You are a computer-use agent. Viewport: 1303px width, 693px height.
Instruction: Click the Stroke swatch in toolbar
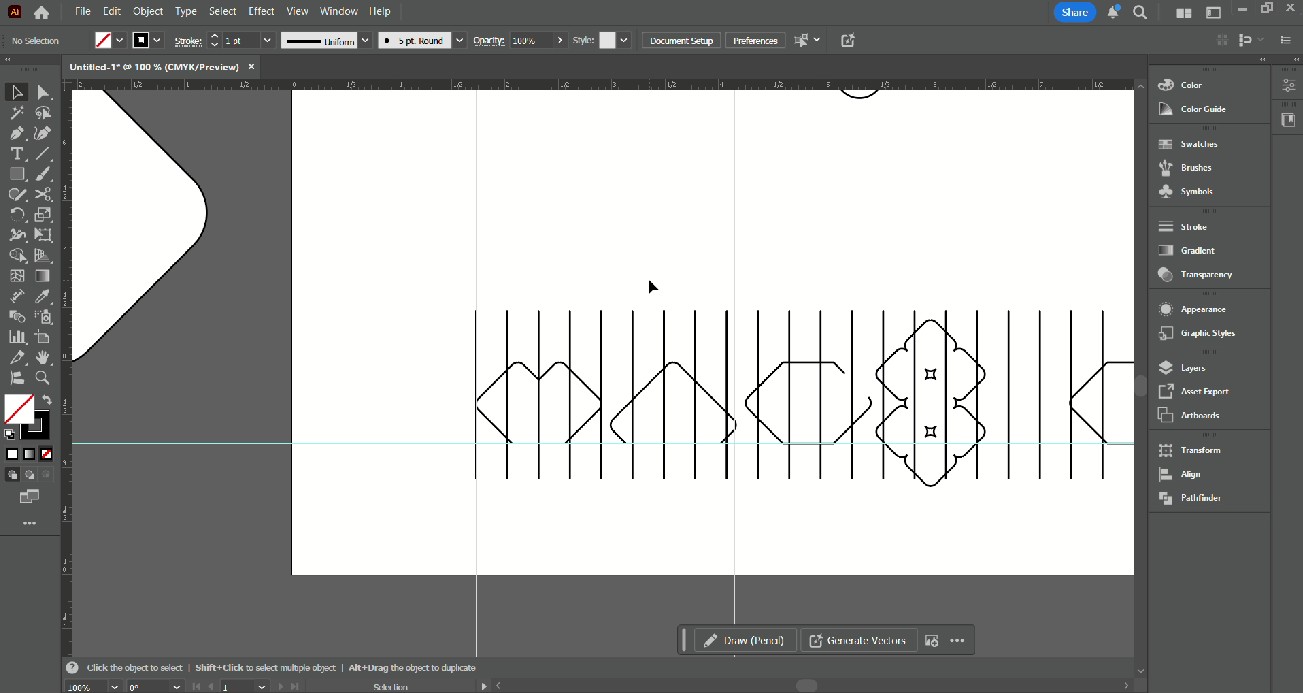pos(34,425)
